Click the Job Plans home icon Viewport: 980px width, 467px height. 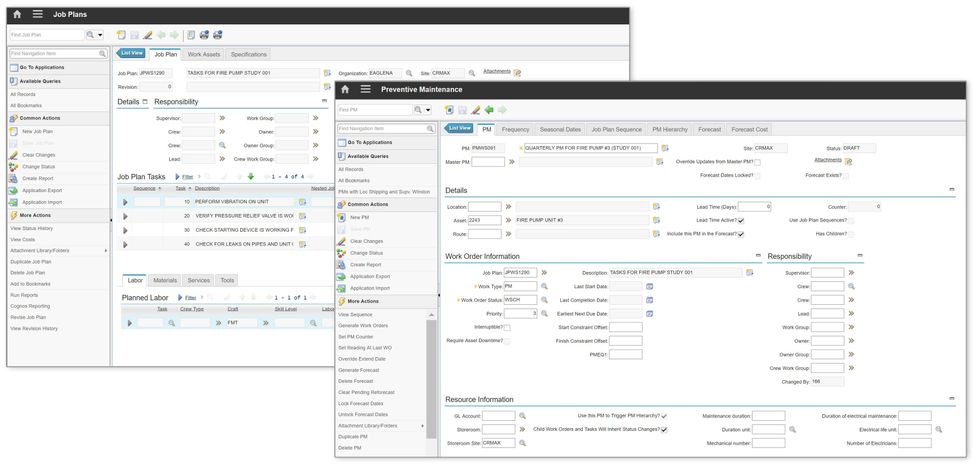pyautogui.click(x=16, y=14)
